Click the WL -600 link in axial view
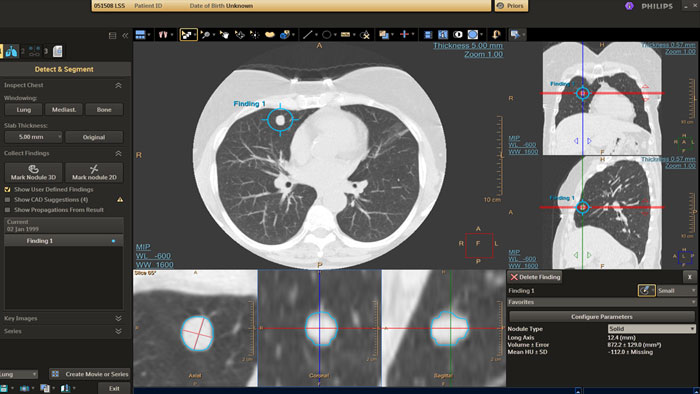Screen dimensions: 700x394 (x=154, y=256)
